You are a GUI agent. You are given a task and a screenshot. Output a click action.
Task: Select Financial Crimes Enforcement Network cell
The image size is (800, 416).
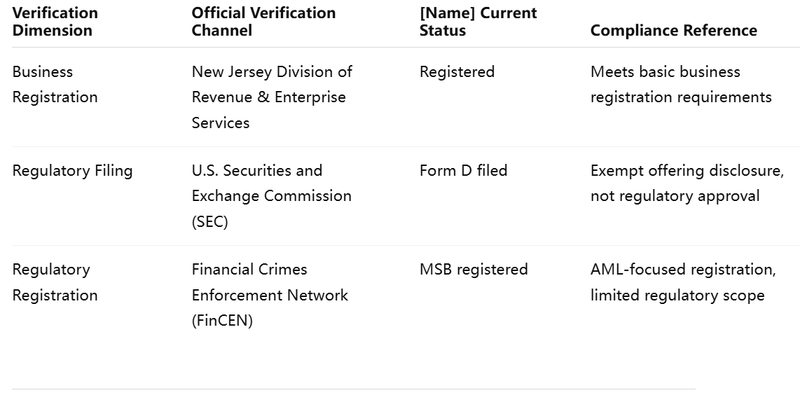pos(270,295)
